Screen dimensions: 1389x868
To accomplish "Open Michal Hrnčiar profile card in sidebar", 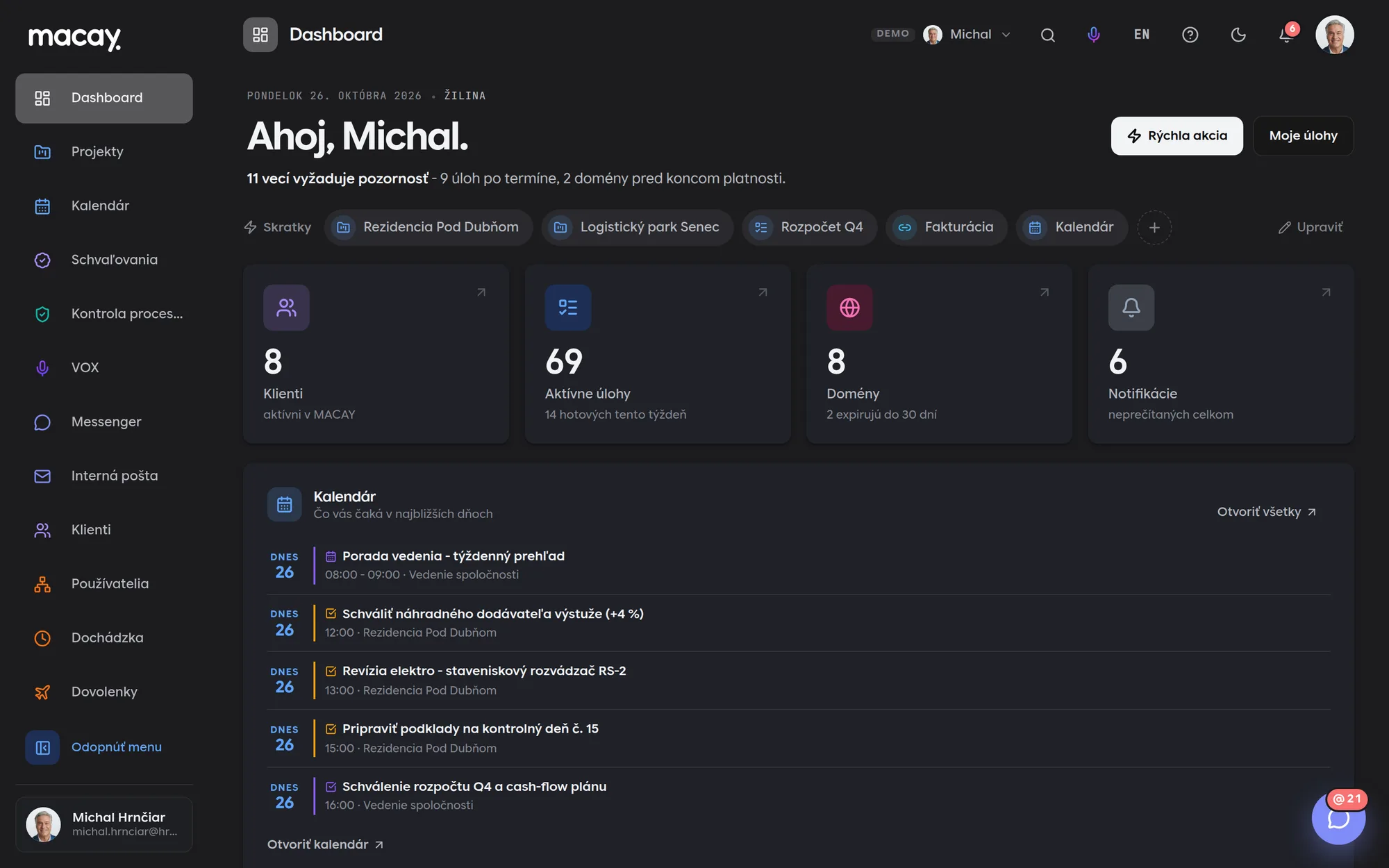I will click(x=104, y=824).
